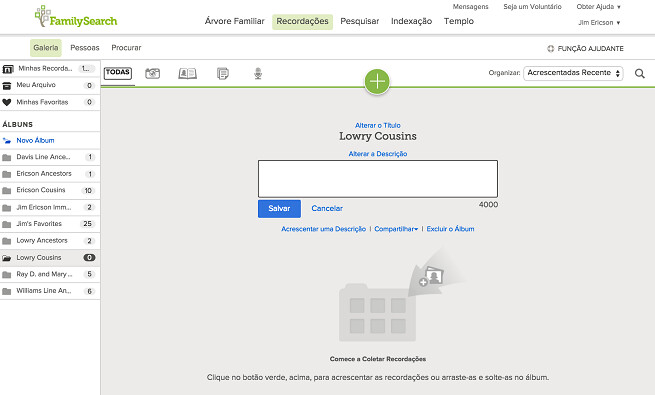
Task: Click the Cancelar link
Action: (x=327, y=208)
